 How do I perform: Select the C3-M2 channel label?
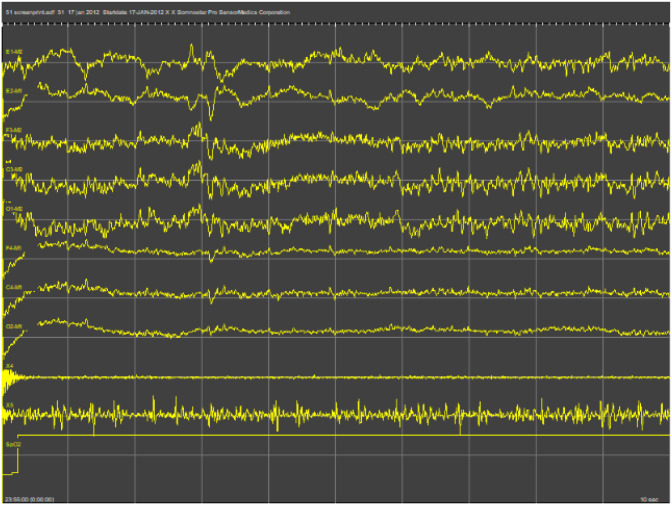coord(14,169)
